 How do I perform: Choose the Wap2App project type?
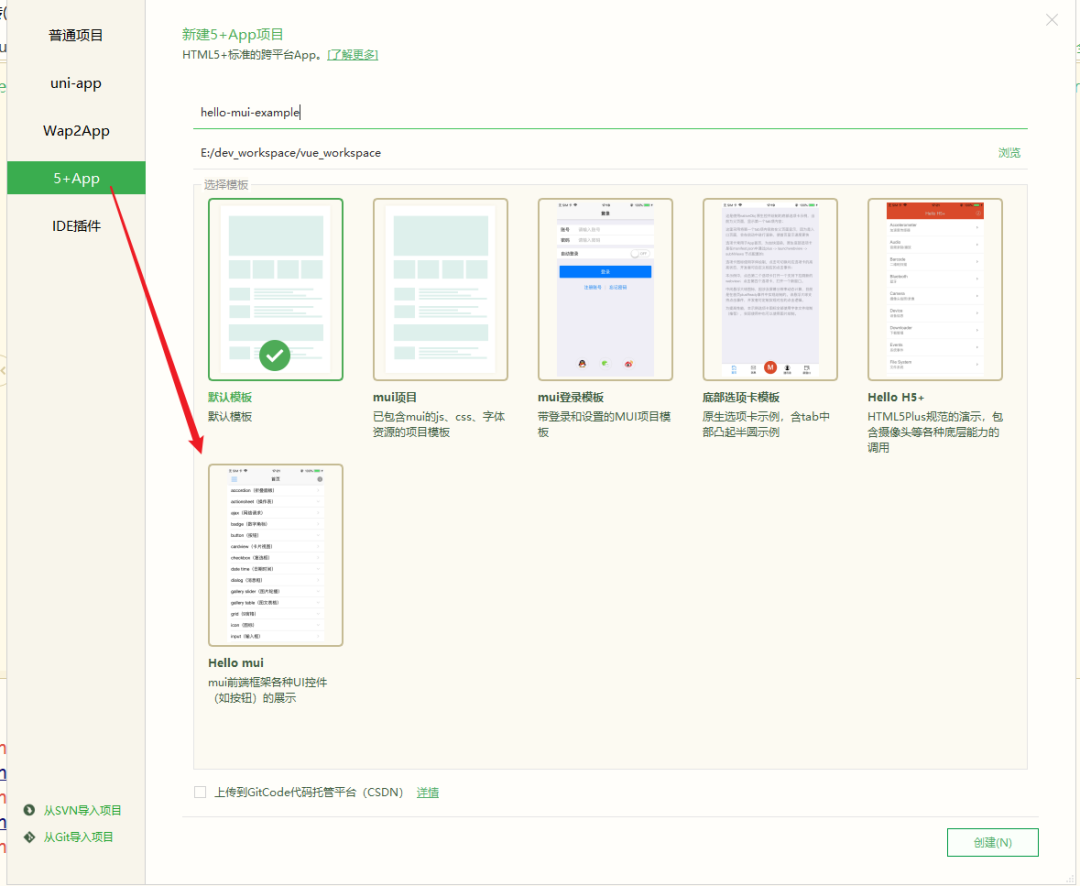pyautogui.click(x=76, y=130)
